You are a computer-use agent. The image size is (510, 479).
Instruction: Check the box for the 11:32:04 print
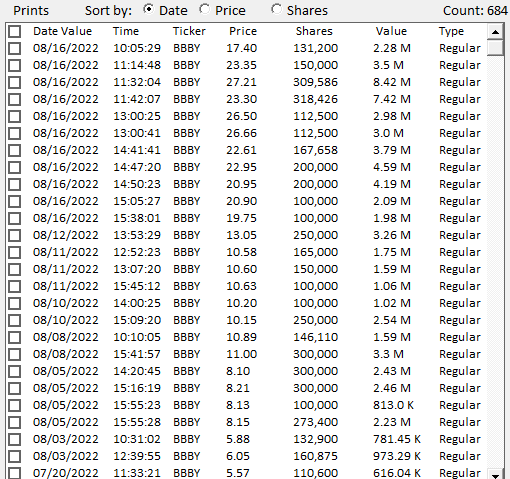(15, 82)
